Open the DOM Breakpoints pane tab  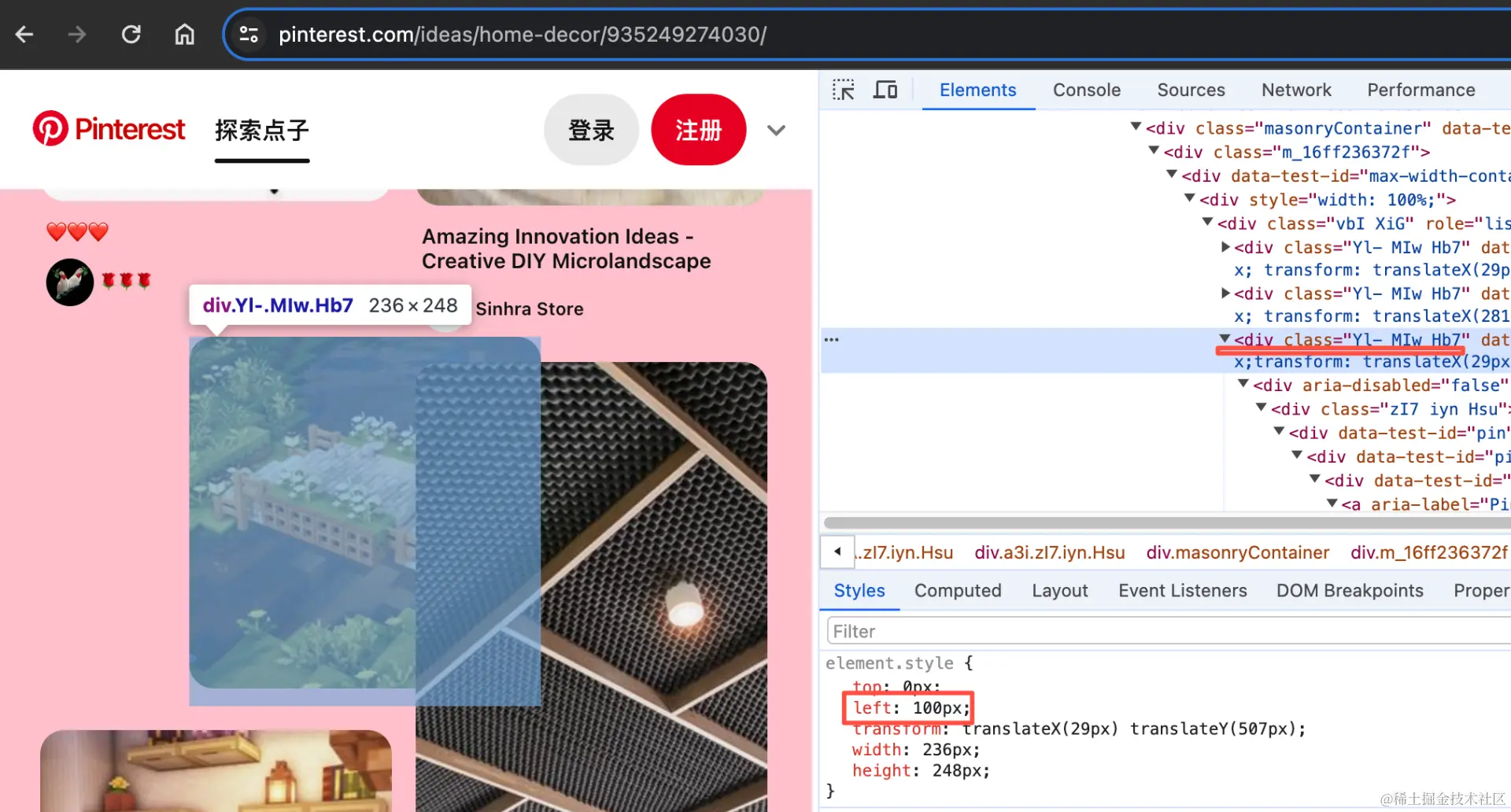1350,591
